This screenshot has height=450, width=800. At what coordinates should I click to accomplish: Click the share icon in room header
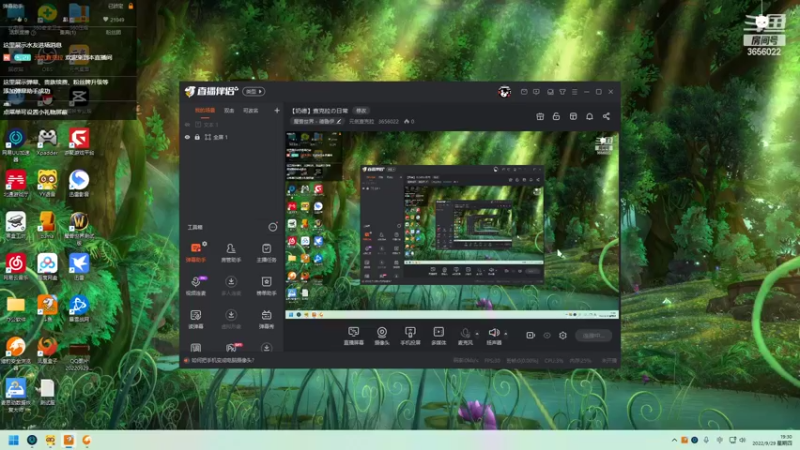click(606, 116)
